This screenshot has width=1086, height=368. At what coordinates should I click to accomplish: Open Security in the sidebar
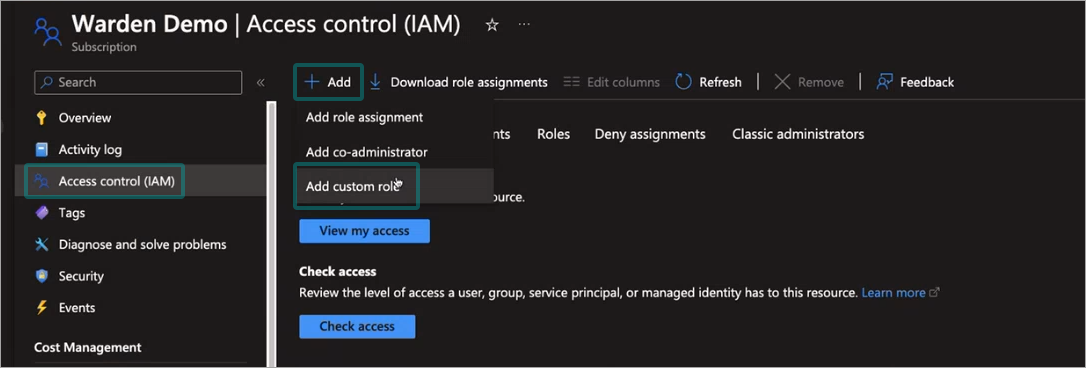pyautogui.click(x=81, y=276)
